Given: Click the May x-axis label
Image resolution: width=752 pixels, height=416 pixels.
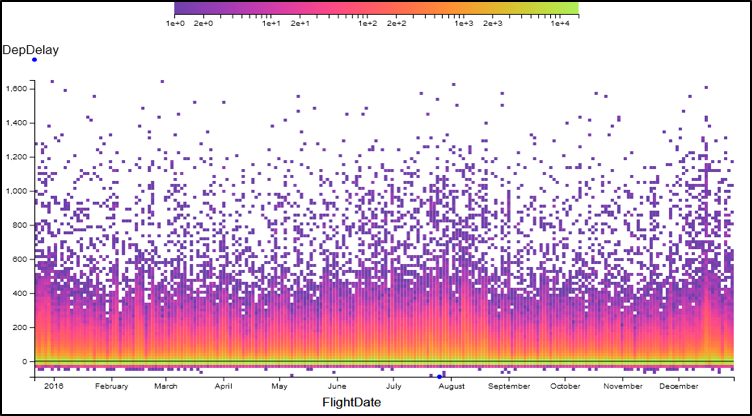Looking at the screenshot, I should coord(279,386).
